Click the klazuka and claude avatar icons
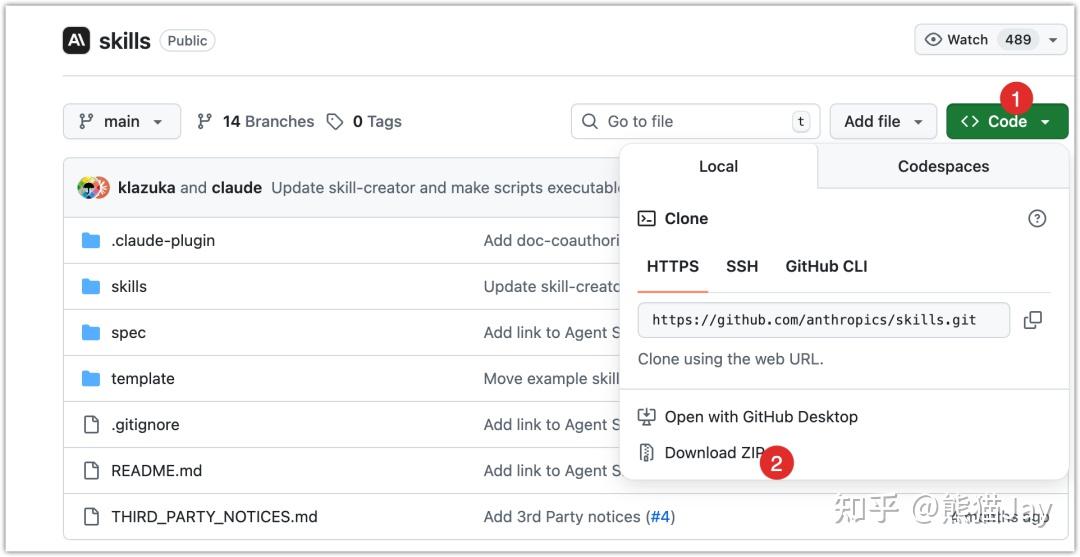 click(x=93, y=187)
